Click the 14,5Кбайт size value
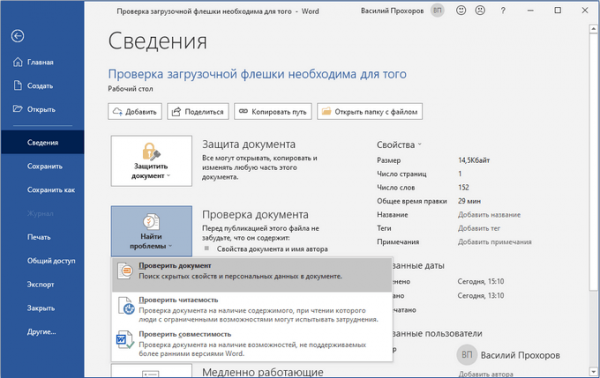Viewport: 600px width, 378px height. tap(474, 160)
